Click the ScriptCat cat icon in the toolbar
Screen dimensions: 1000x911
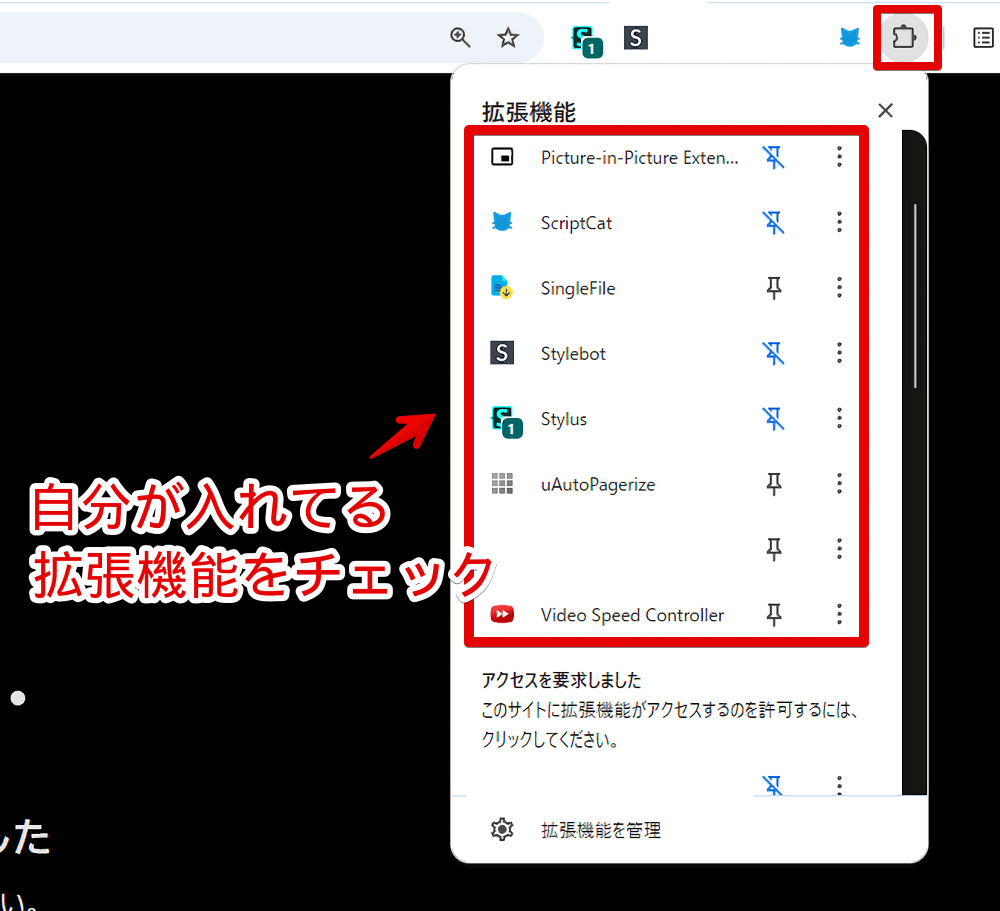click(x=849, y=37)
